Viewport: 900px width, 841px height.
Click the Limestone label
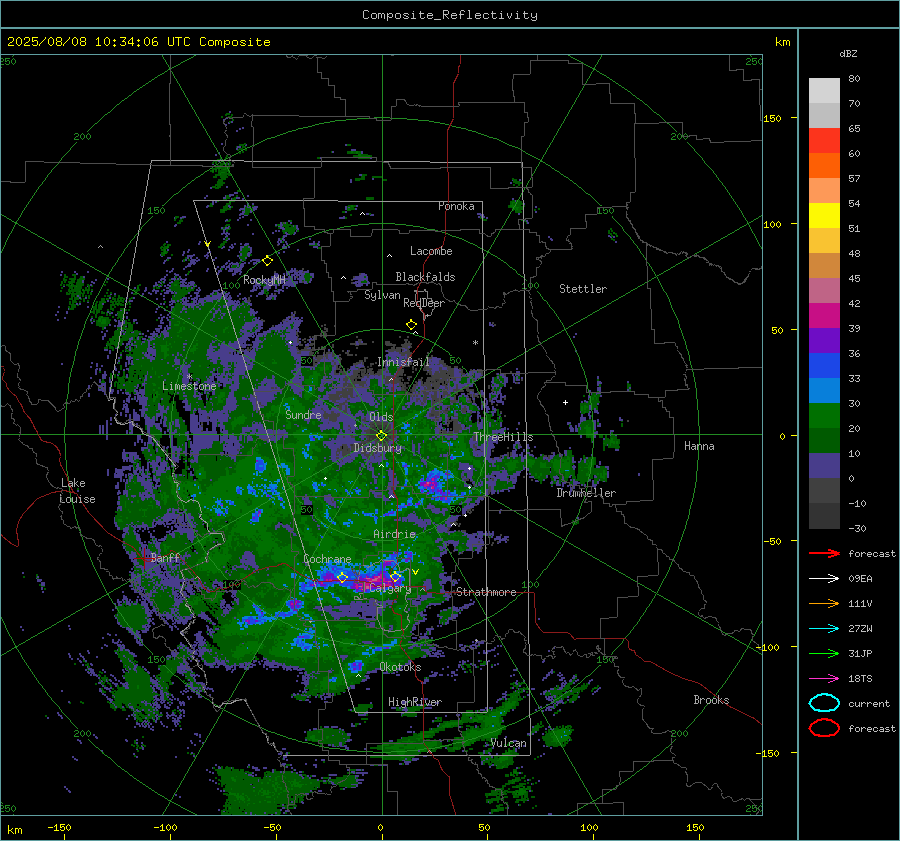(x=189, y=386)
